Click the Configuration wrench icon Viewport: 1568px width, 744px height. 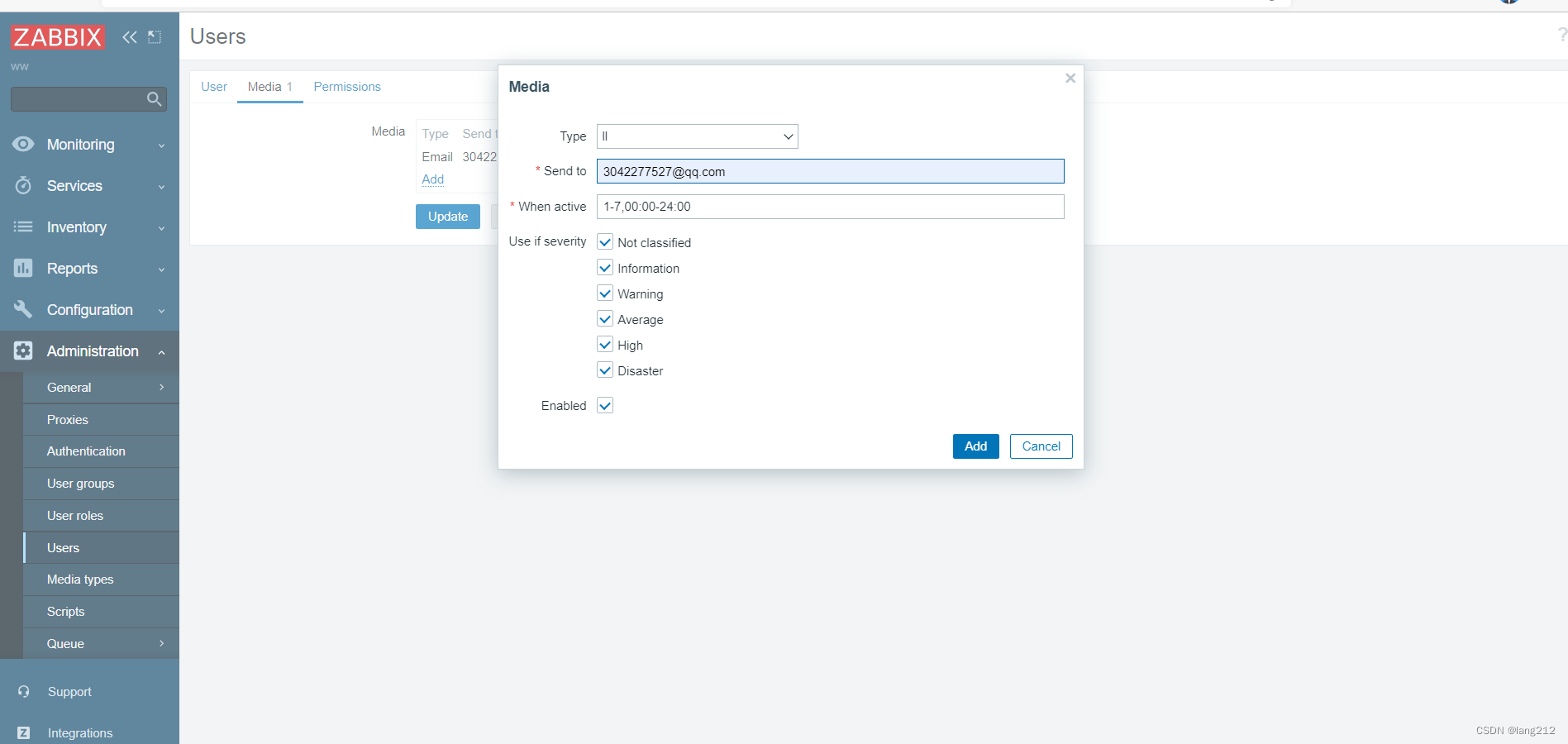point(23,309)
